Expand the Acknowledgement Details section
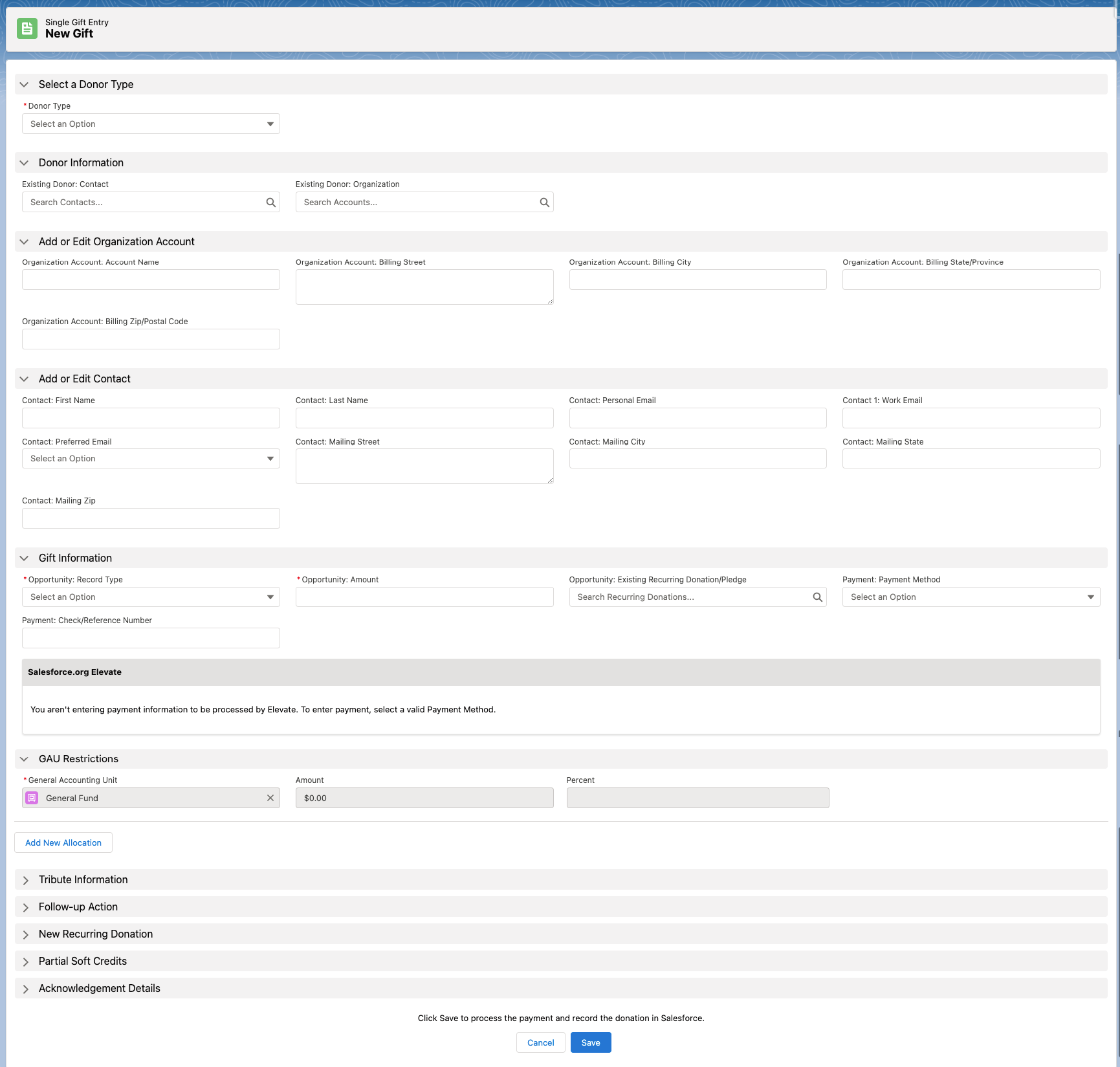1120x1067 pixels. point(26,989)
